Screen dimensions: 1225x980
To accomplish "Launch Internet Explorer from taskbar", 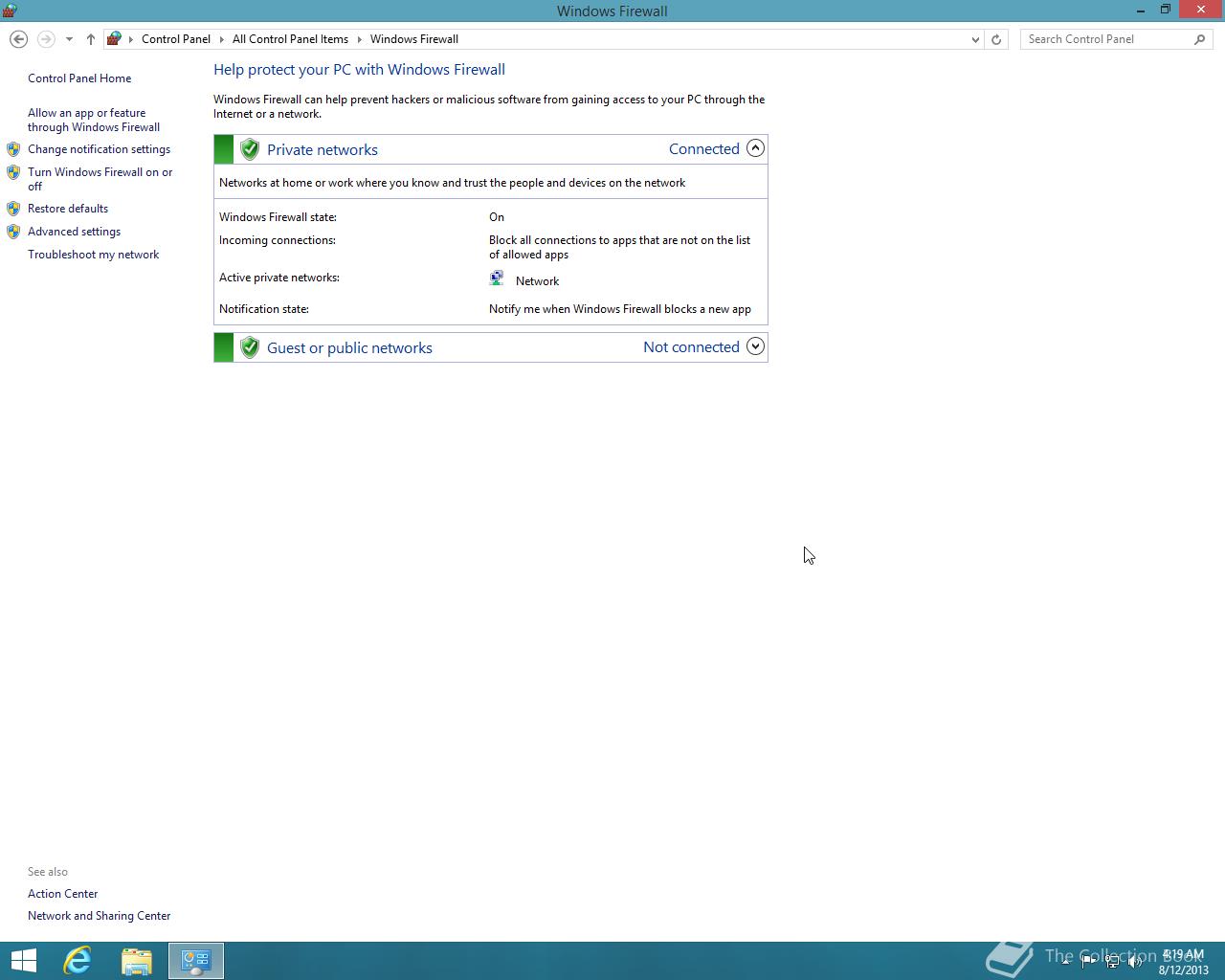I will [x=78, y=961].
